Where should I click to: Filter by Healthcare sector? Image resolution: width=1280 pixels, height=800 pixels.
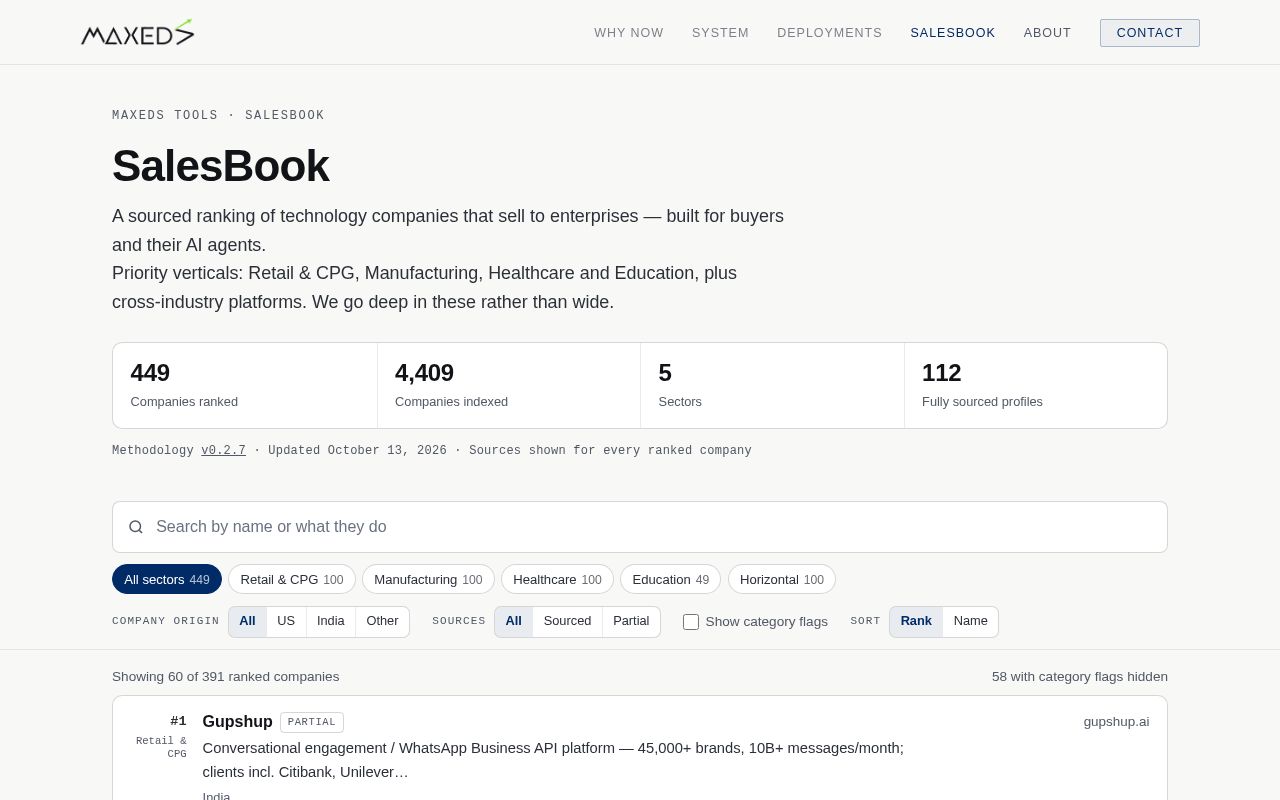click(557, 580)
